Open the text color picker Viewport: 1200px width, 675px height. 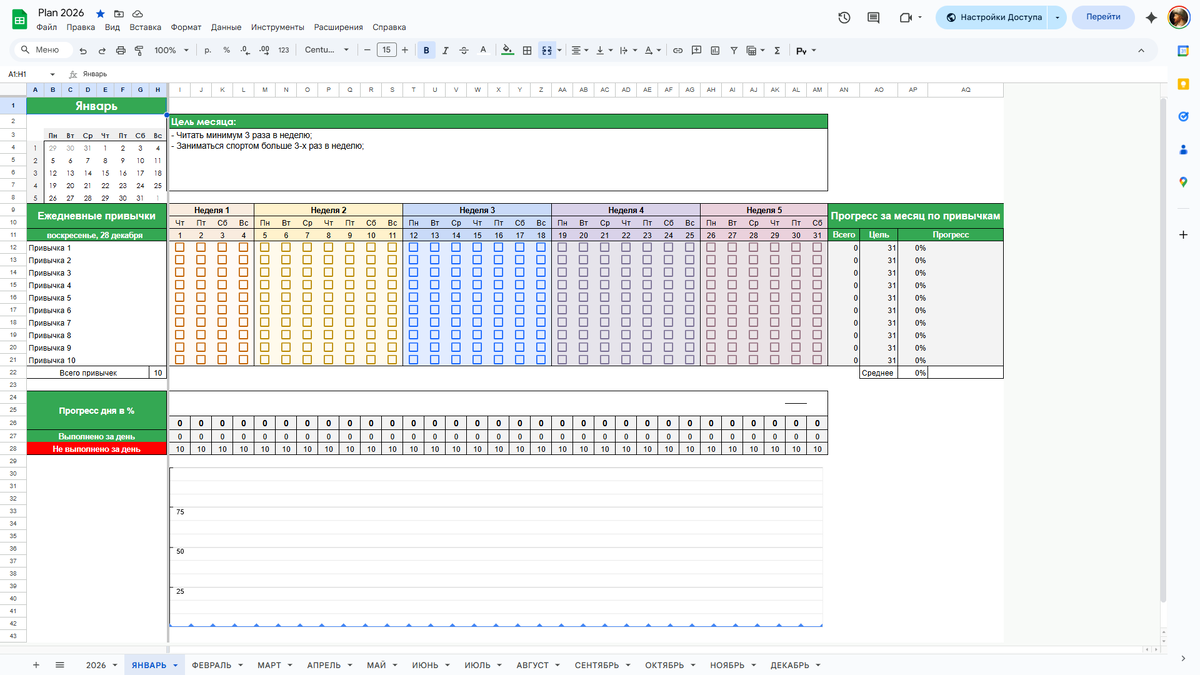[x=484, y=50]
